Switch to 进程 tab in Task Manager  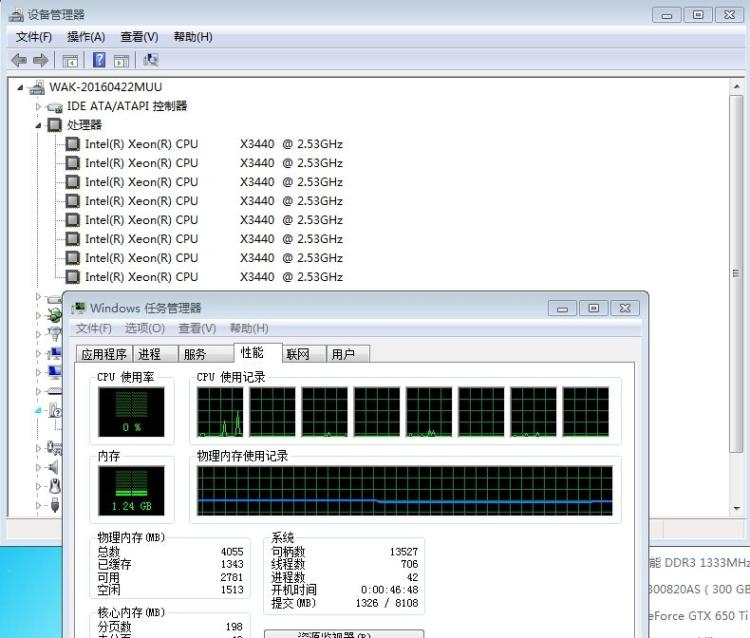[x=155, y=354]
